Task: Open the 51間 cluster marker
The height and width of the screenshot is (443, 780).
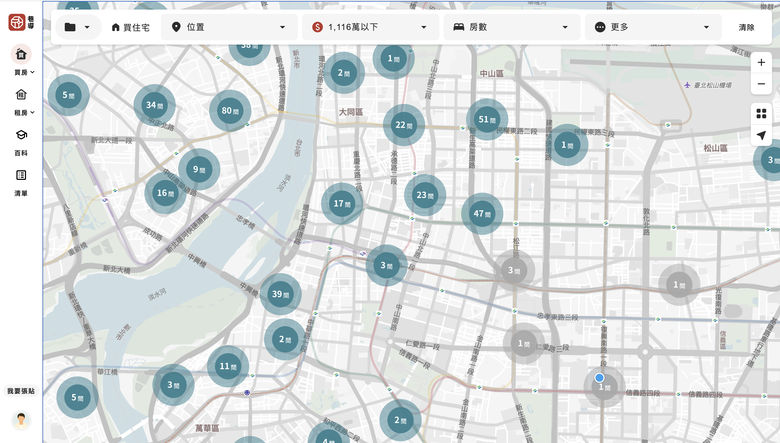Action: (487, 119)
